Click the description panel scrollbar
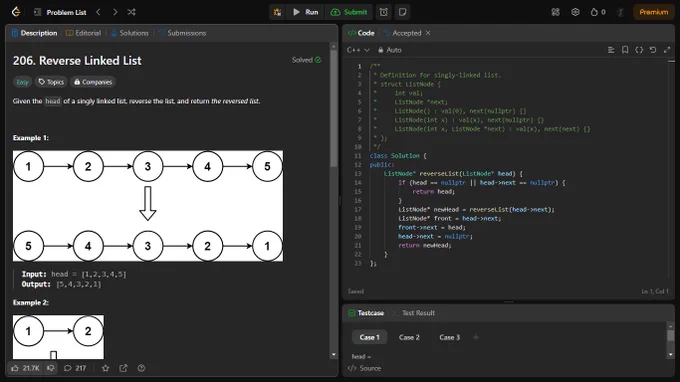The width and height of the screenshot is (680, 382). (333, 108)
